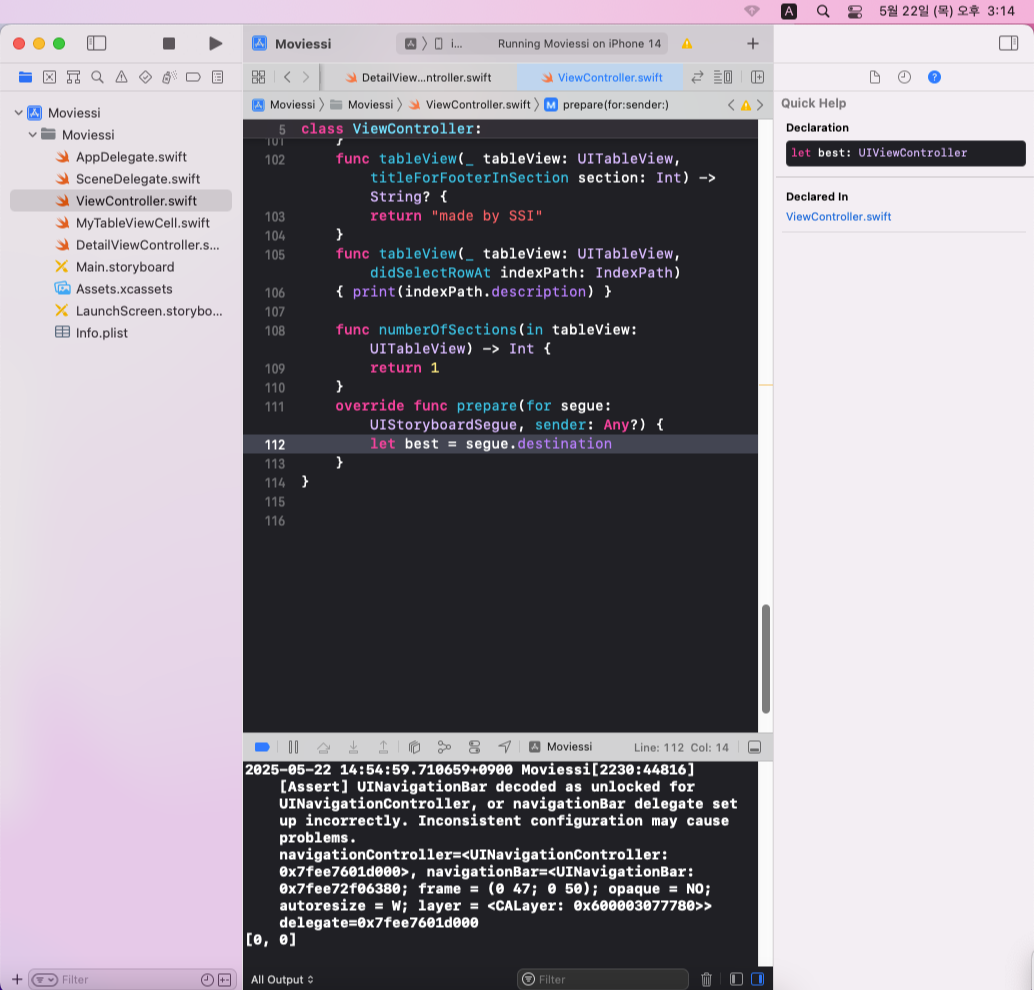Click the console Filter field
Screen dimensions: 1034x990
pos(603,979)
